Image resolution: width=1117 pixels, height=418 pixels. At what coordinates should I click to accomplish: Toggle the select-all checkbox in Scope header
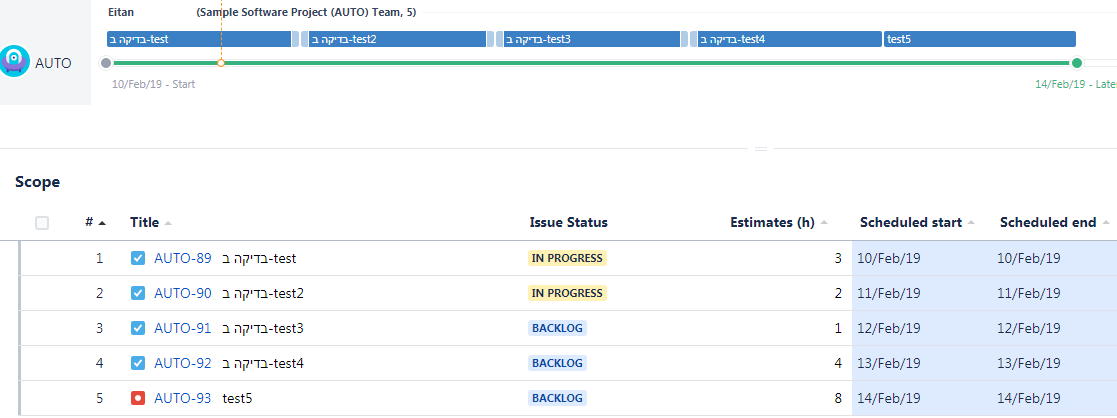42,223
